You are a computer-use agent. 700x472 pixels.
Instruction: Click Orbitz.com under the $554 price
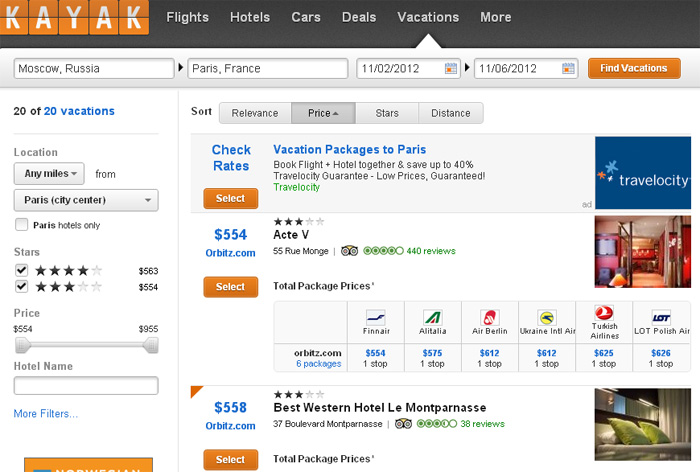[230, 253]
